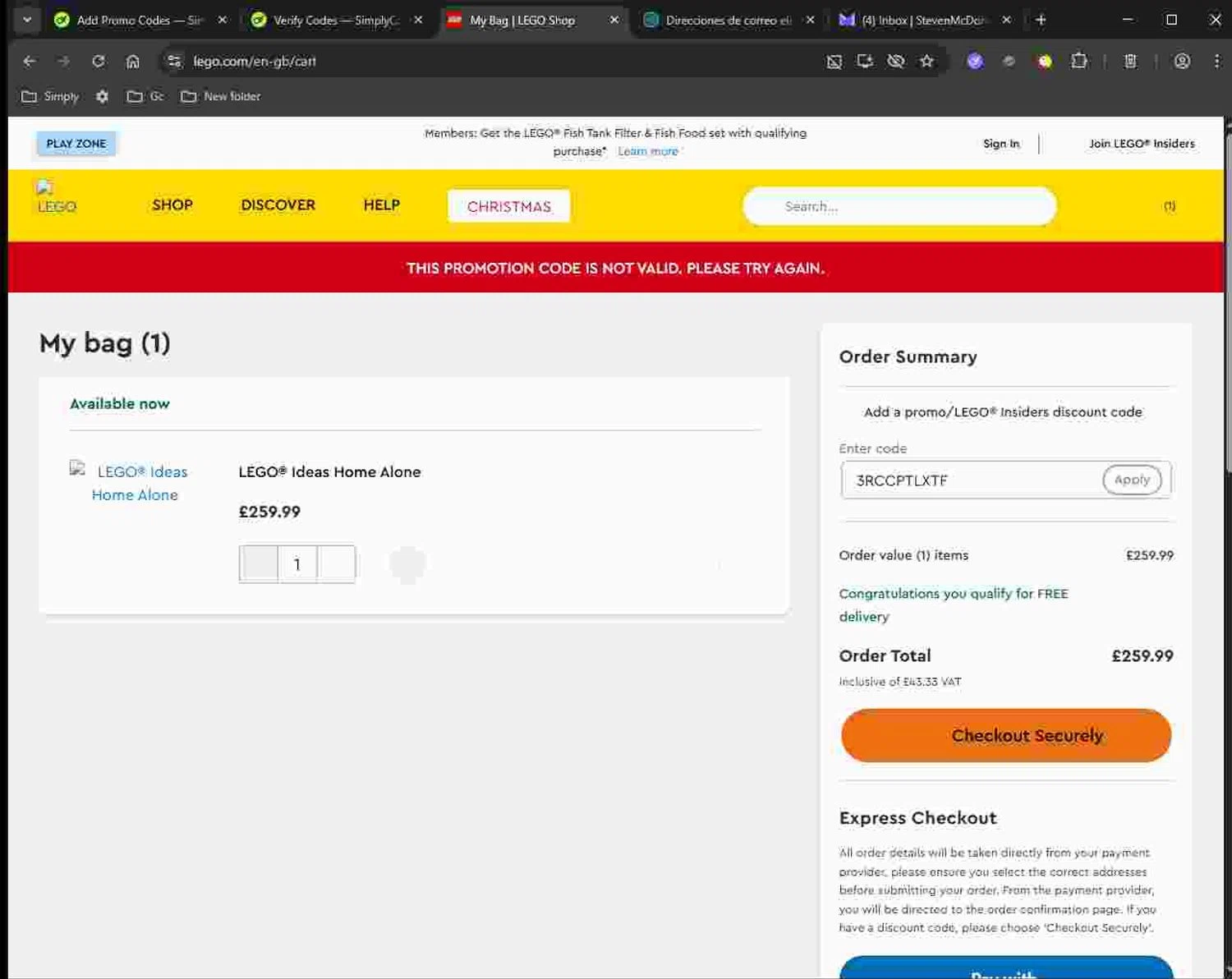Image resolution: width=1232 pixels, height=979 pixels.
Task: Click the blocked-image icon in the address bar
Action: (834, 61)
